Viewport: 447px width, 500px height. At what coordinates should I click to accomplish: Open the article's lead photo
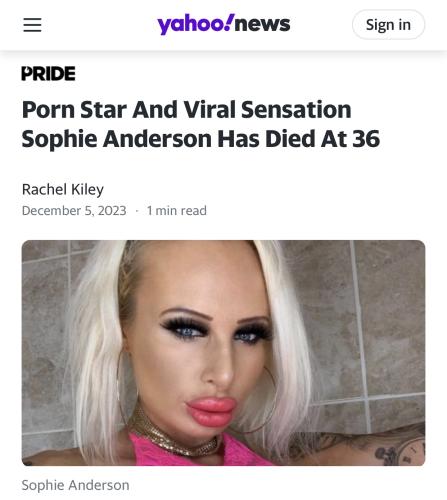(223, 353)
